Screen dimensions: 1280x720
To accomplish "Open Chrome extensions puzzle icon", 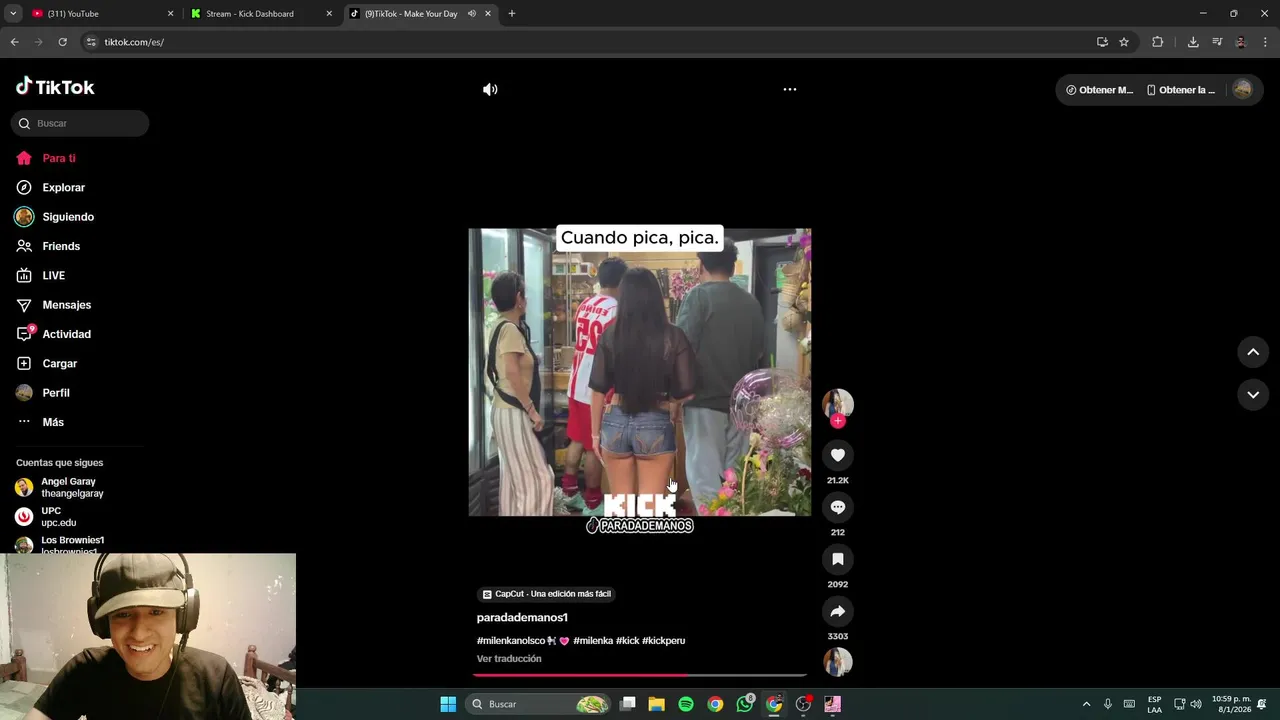I will (x=1158, y=42).
